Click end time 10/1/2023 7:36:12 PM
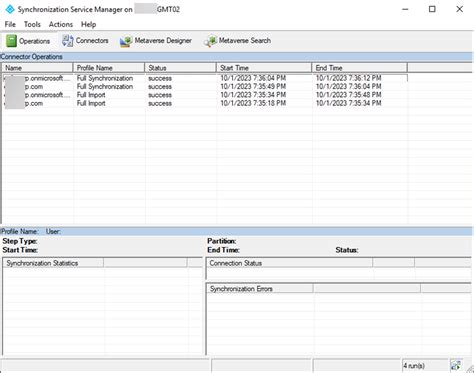 click(348, 78)
